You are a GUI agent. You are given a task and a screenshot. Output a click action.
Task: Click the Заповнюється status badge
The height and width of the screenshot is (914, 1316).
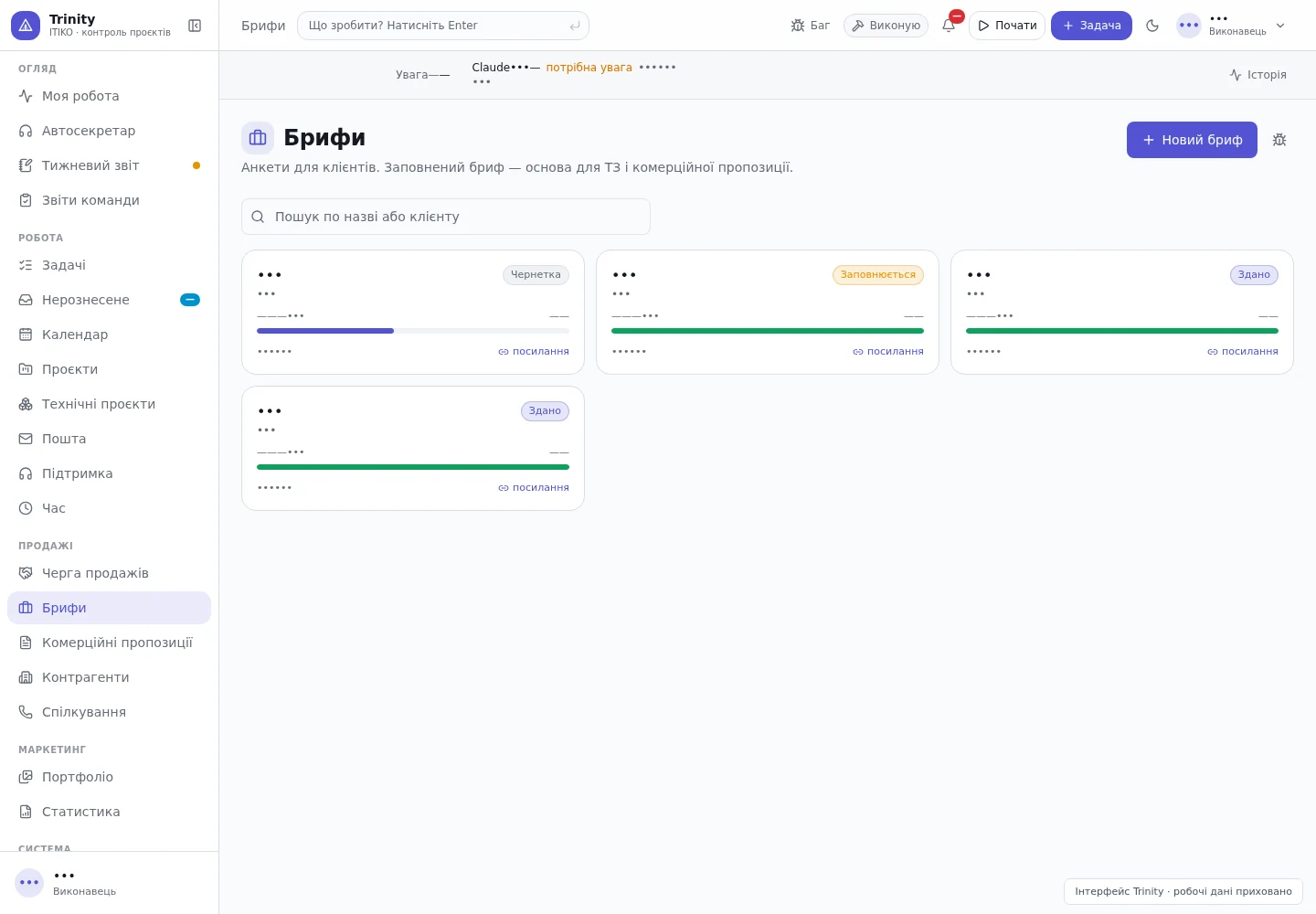pos(878,275)
